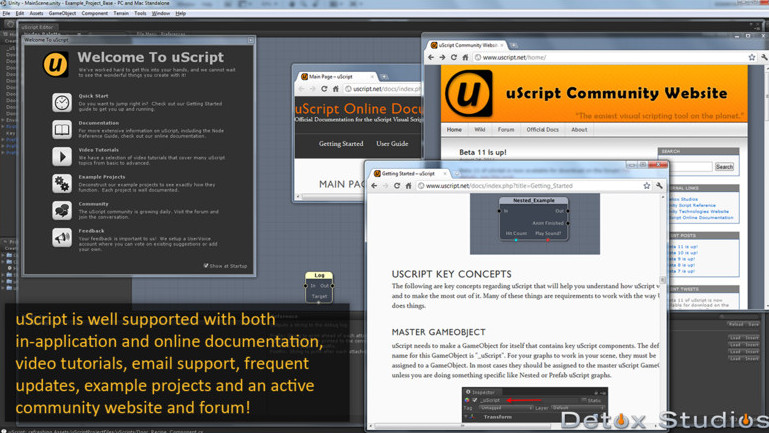Open the Help menu in Unity
This screenshot has height=433, width=769.
point(180,13)
